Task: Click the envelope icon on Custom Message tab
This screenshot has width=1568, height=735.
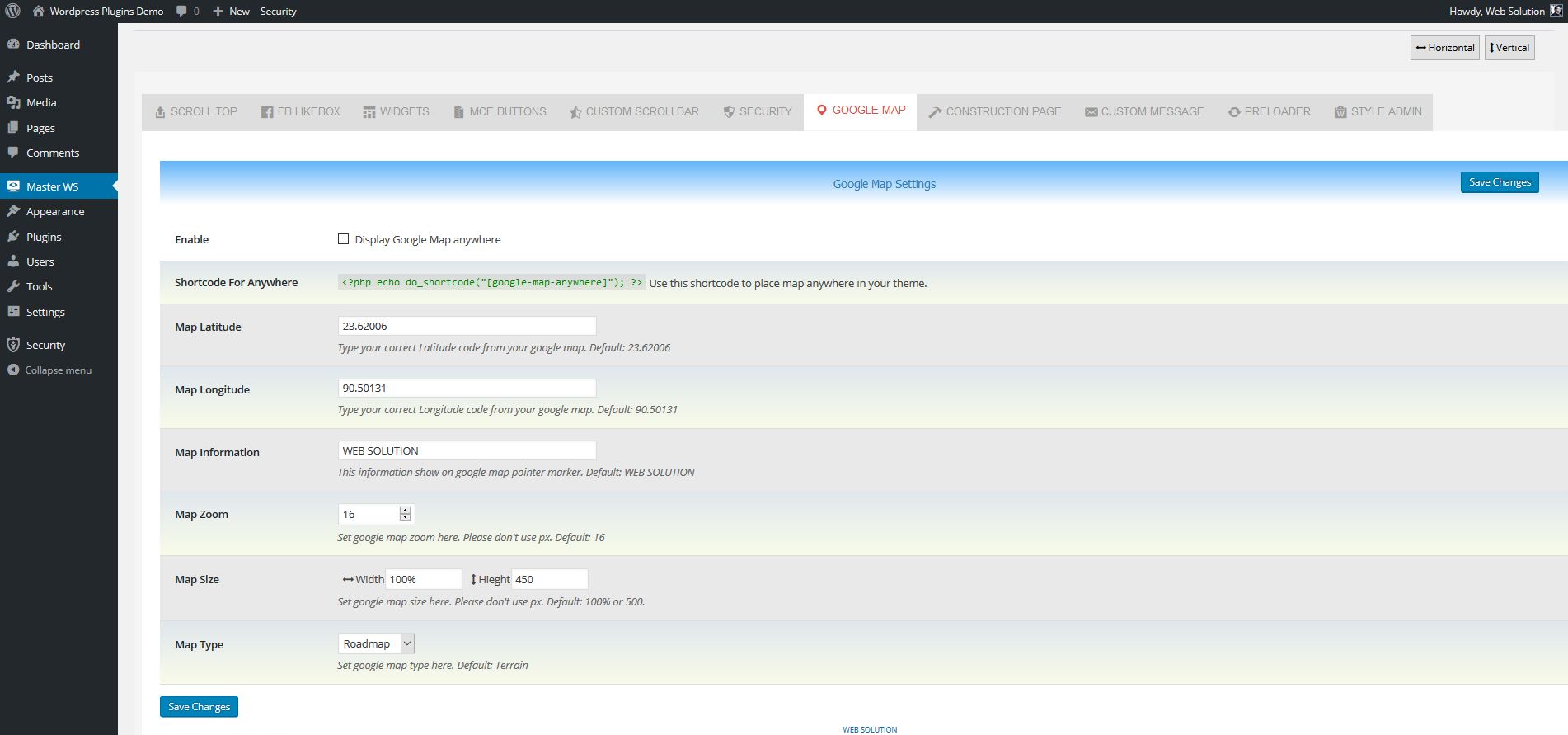Action: tap(1091, 112)
